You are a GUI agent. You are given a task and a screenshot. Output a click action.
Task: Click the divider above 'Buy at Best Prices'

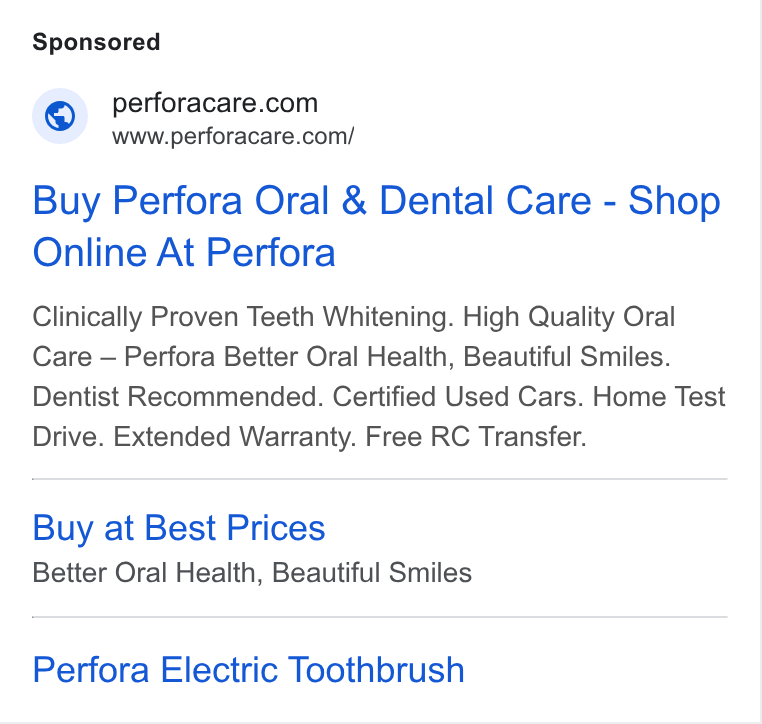tap(380, 479)
